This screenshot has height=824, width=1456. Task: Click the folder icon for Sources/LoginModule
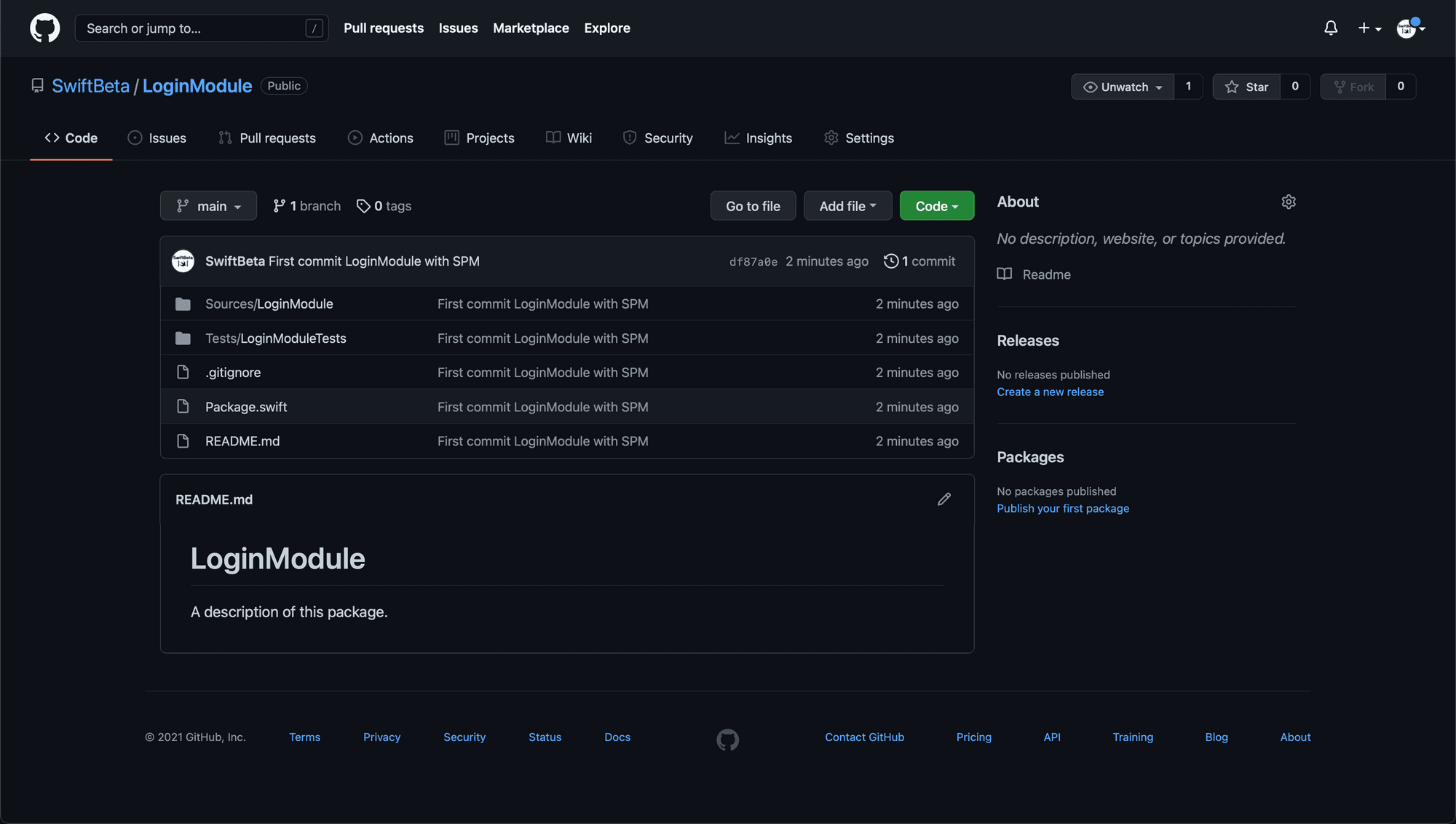183,304
